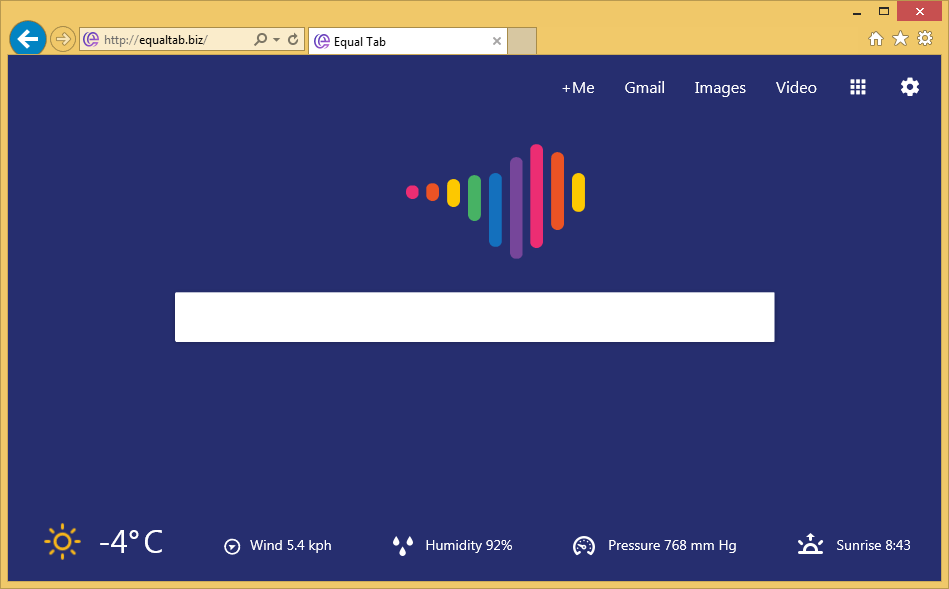
Task: Open the Video search link
Action: coord(796,88)
